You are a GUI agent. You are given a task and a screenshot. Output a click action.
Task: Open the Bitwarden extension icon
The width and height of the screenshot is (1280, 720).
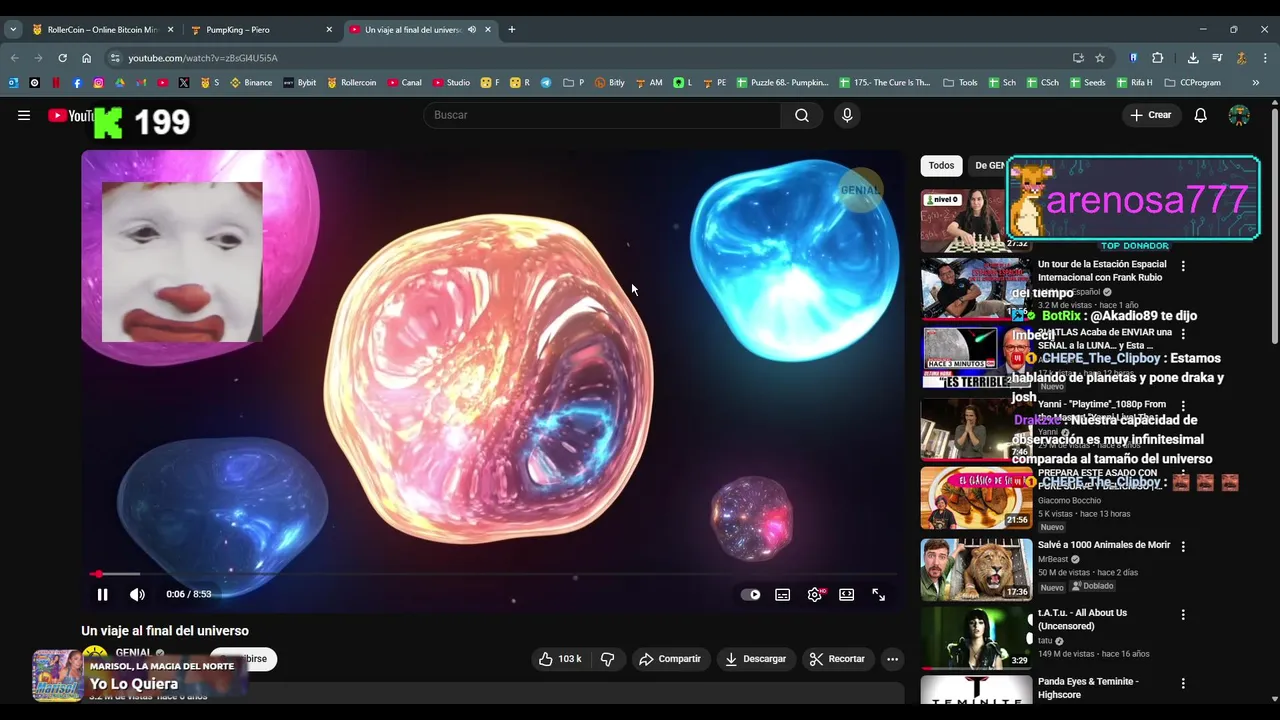coord(1133,58)
